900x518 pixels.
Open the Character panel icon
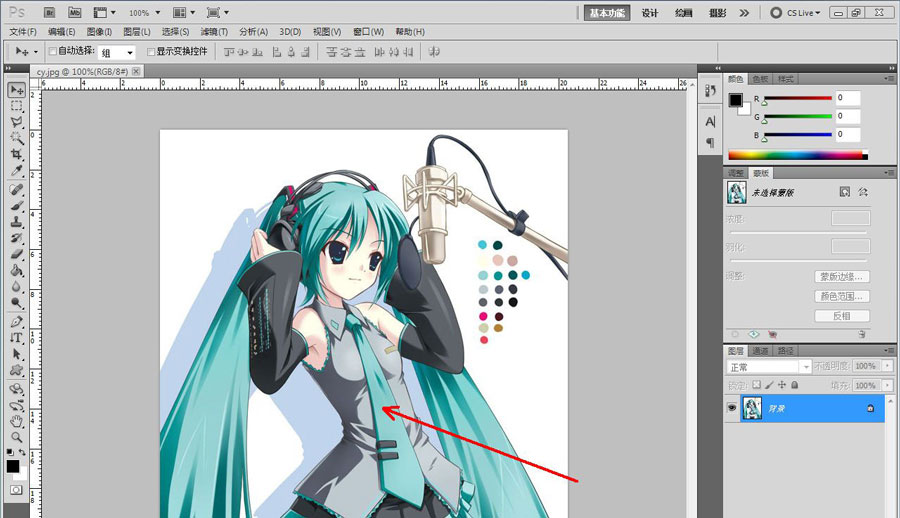710,122
